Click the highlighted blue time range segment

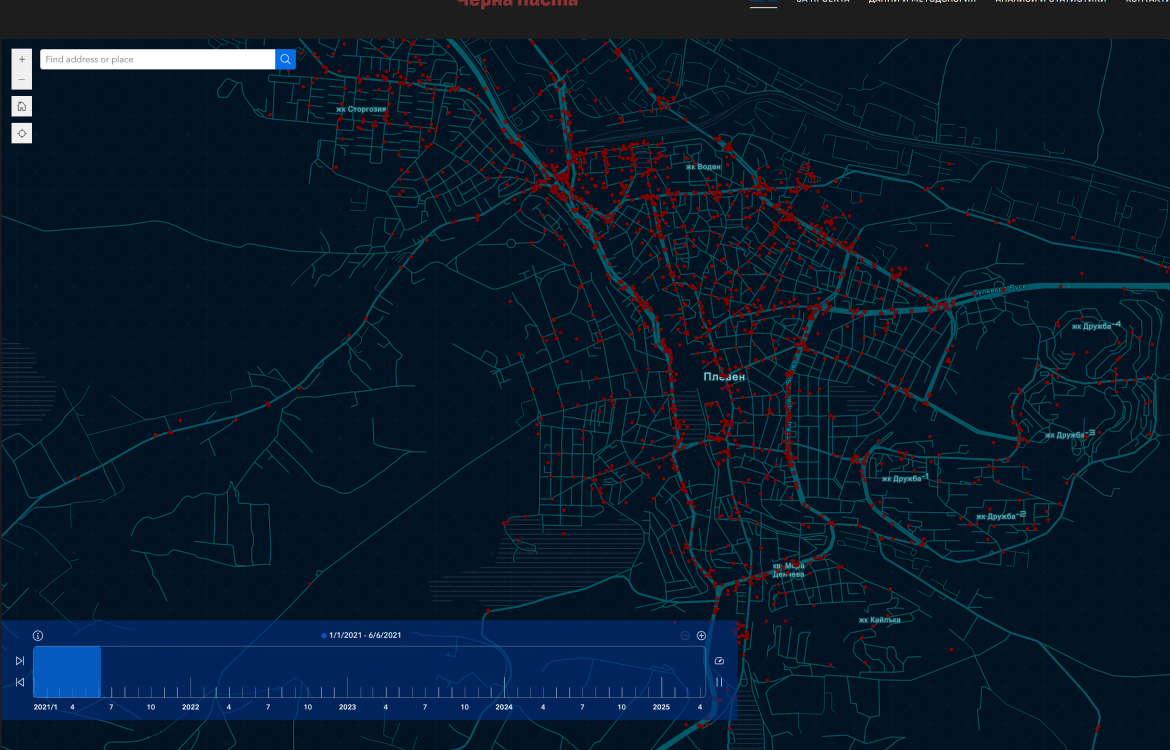(x=67, y=671)
